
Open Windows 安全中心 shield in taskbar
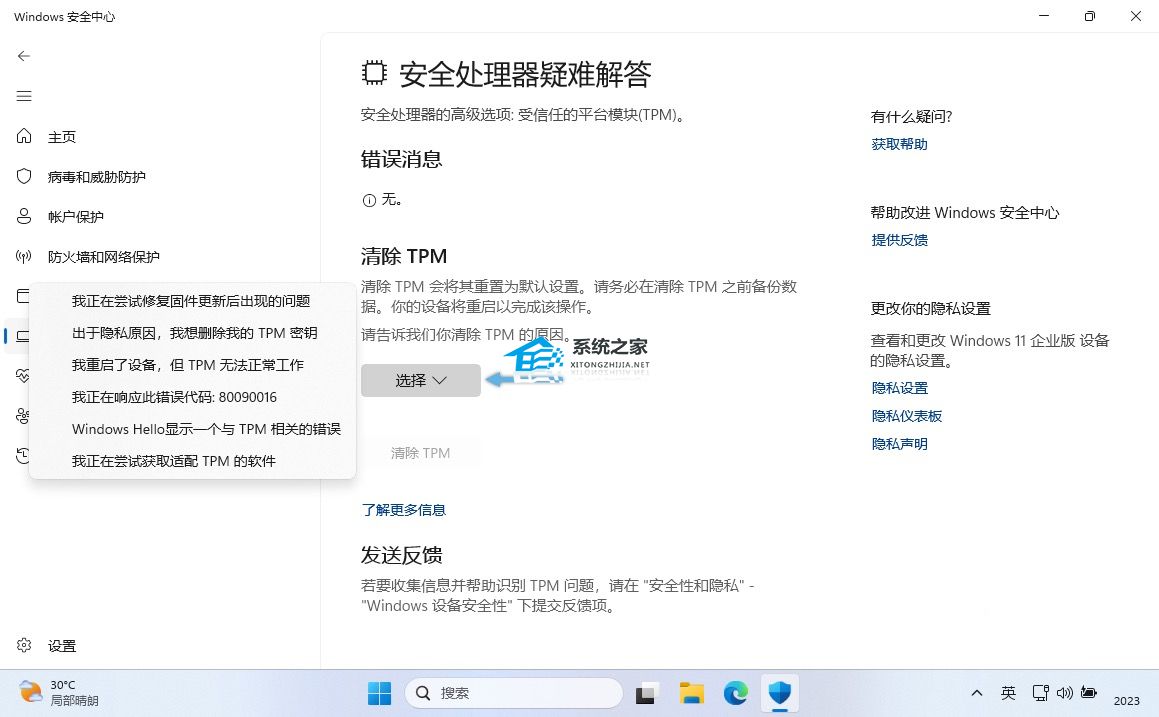[x=780, y=692]
